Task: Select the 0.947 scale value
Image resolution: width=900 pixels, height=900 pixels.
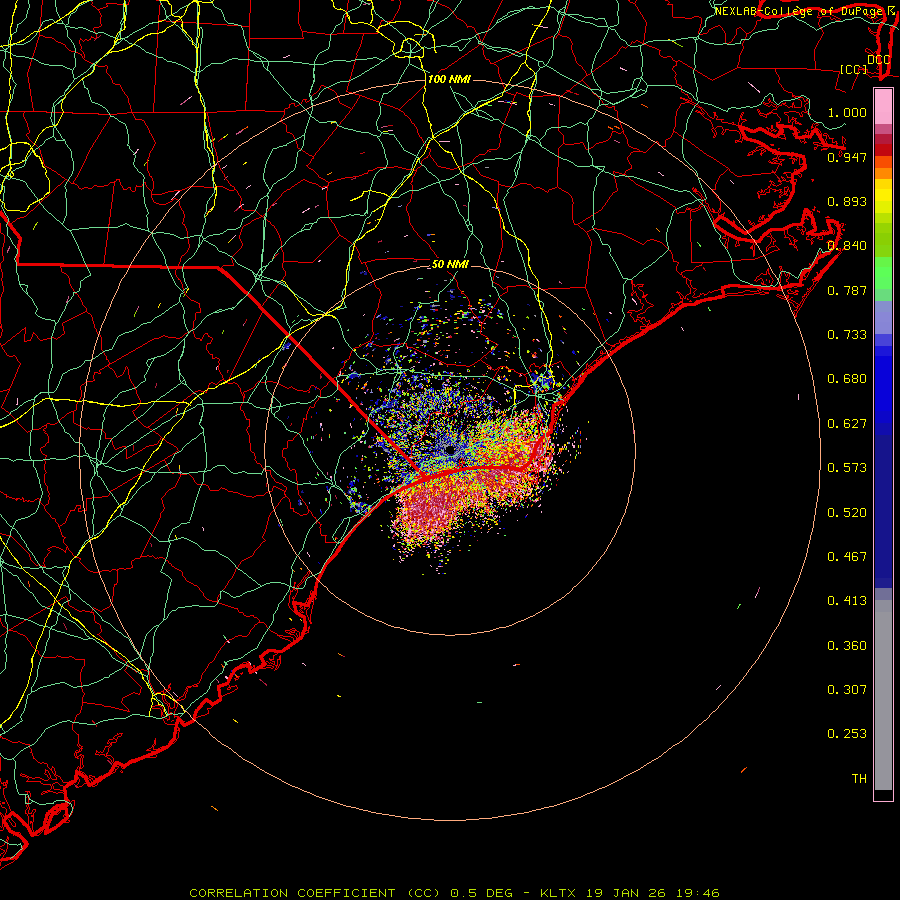Action: click(847, 157)
